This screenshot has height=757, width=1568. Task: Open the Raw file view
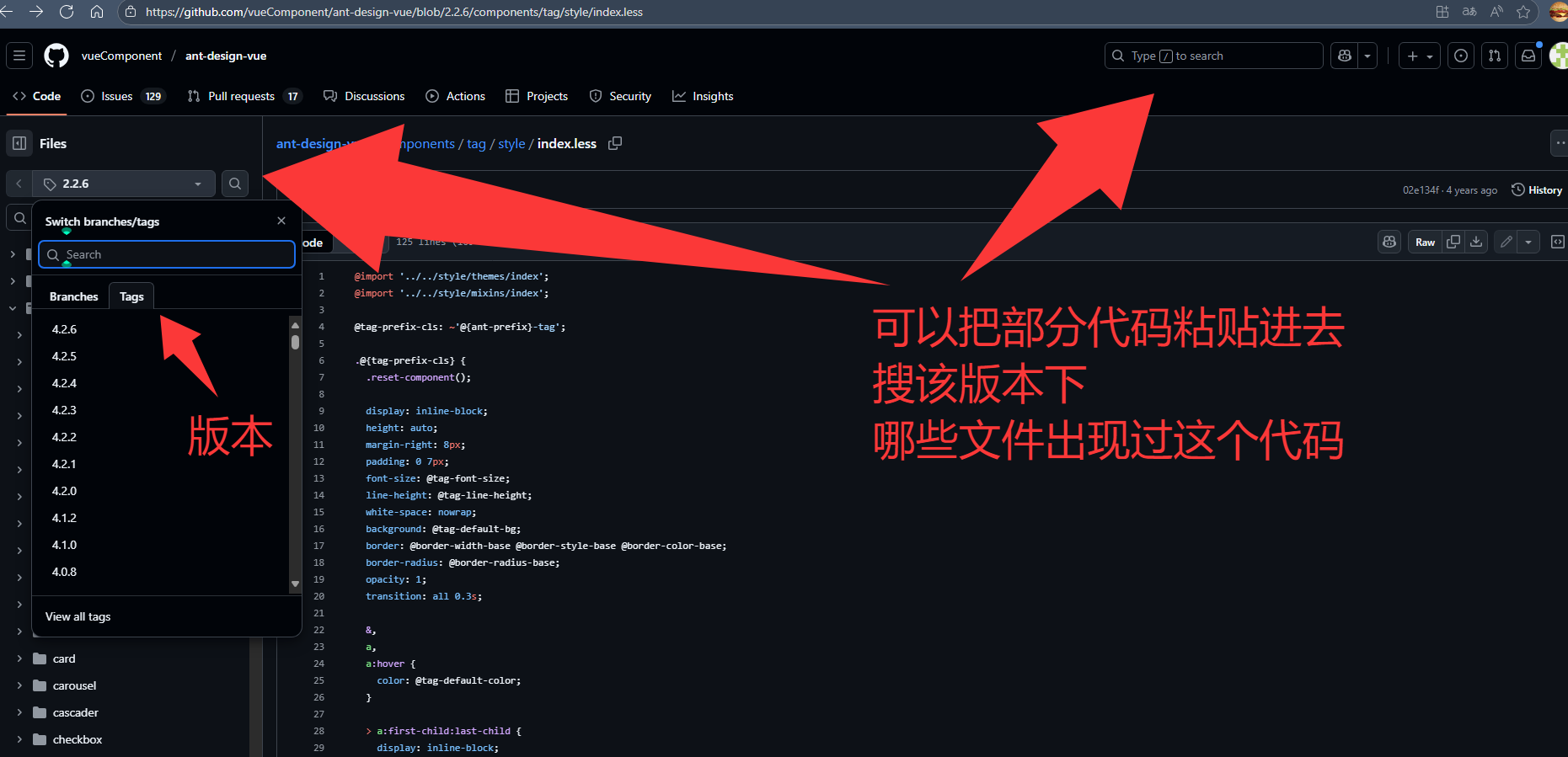pos(1425,242)
